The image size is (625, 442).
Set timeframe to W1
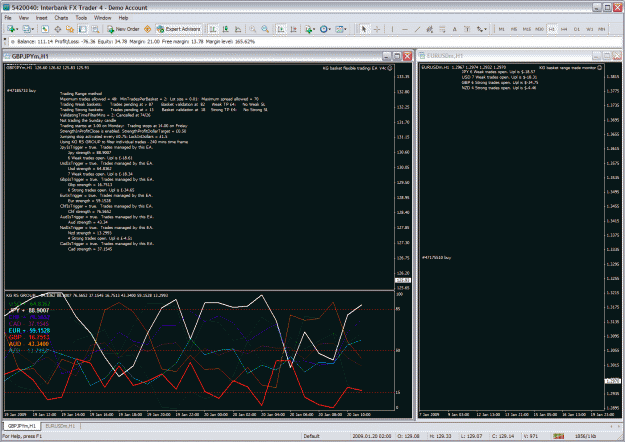590,29
